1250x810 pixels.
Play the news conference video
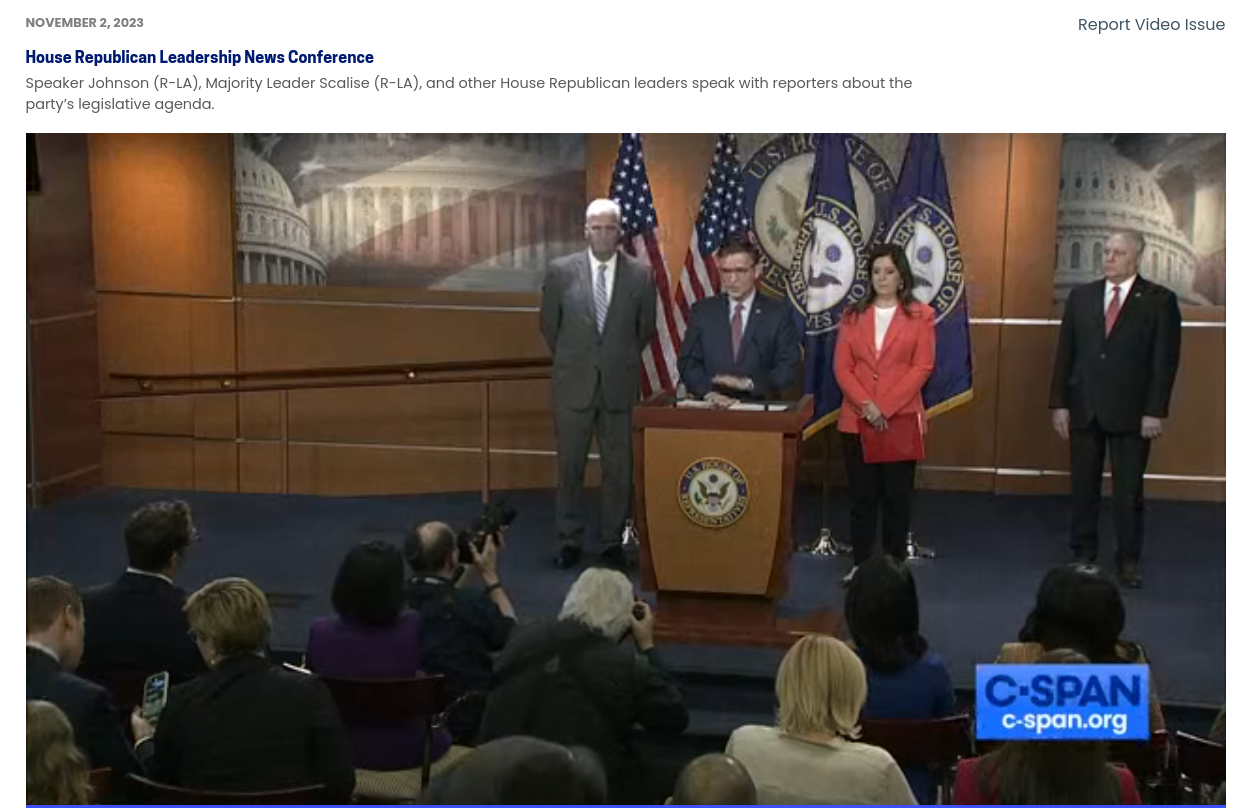click(x=625, y=470)
